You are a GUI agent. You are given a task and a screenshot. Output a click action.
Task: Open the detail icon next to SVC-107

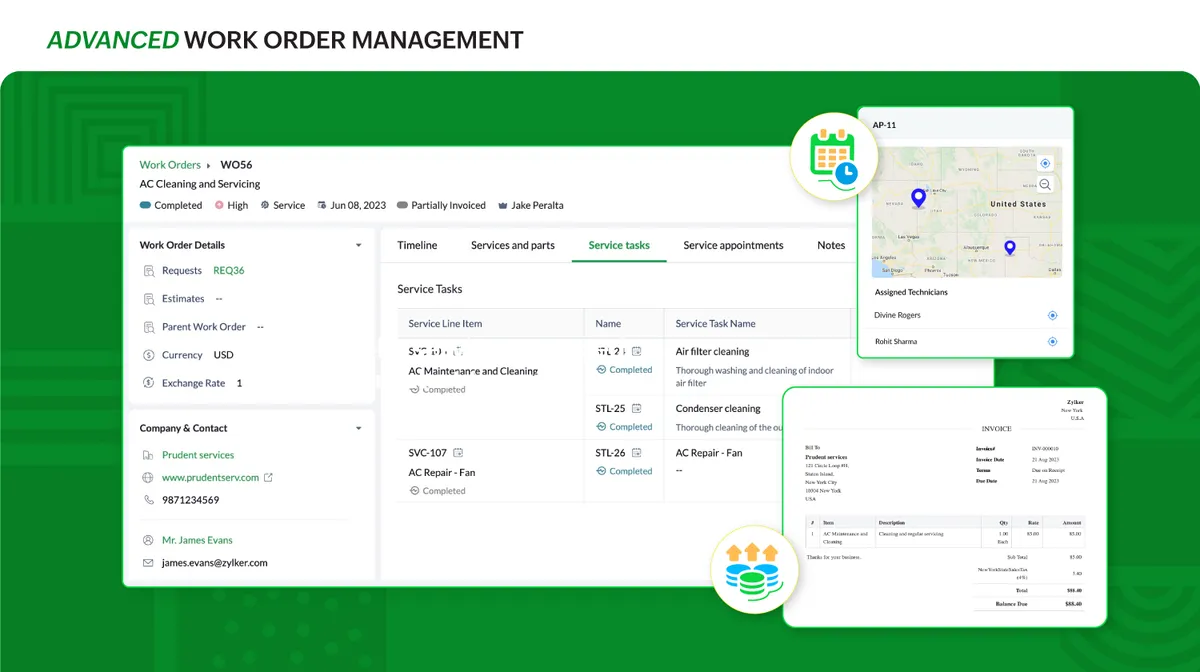[458, 453]
